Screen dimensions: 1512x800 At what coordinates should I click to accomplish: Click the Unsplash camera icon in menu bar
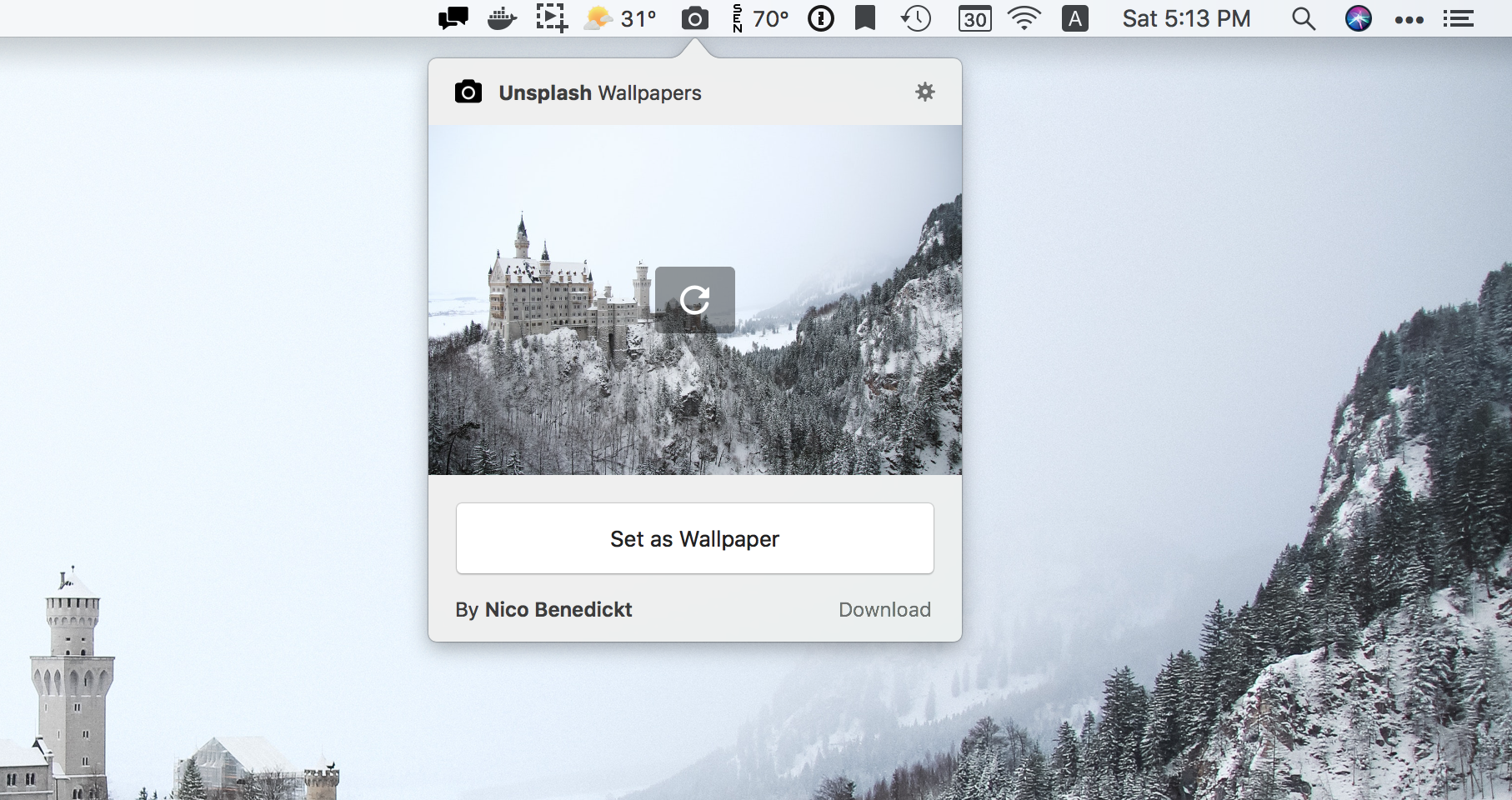point(694,18)
